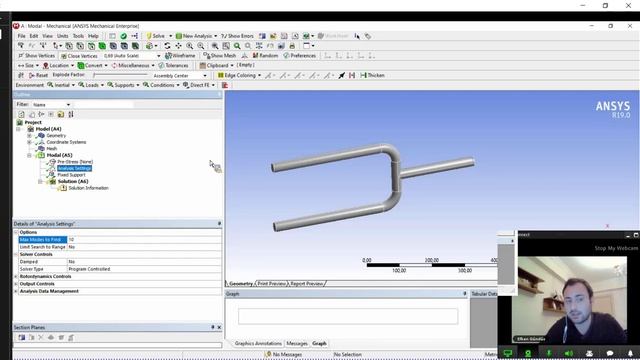Toggle Show Mesh
Image resolution: width=640 pixels, height=360 pixels.
click(x=220, y=56)
